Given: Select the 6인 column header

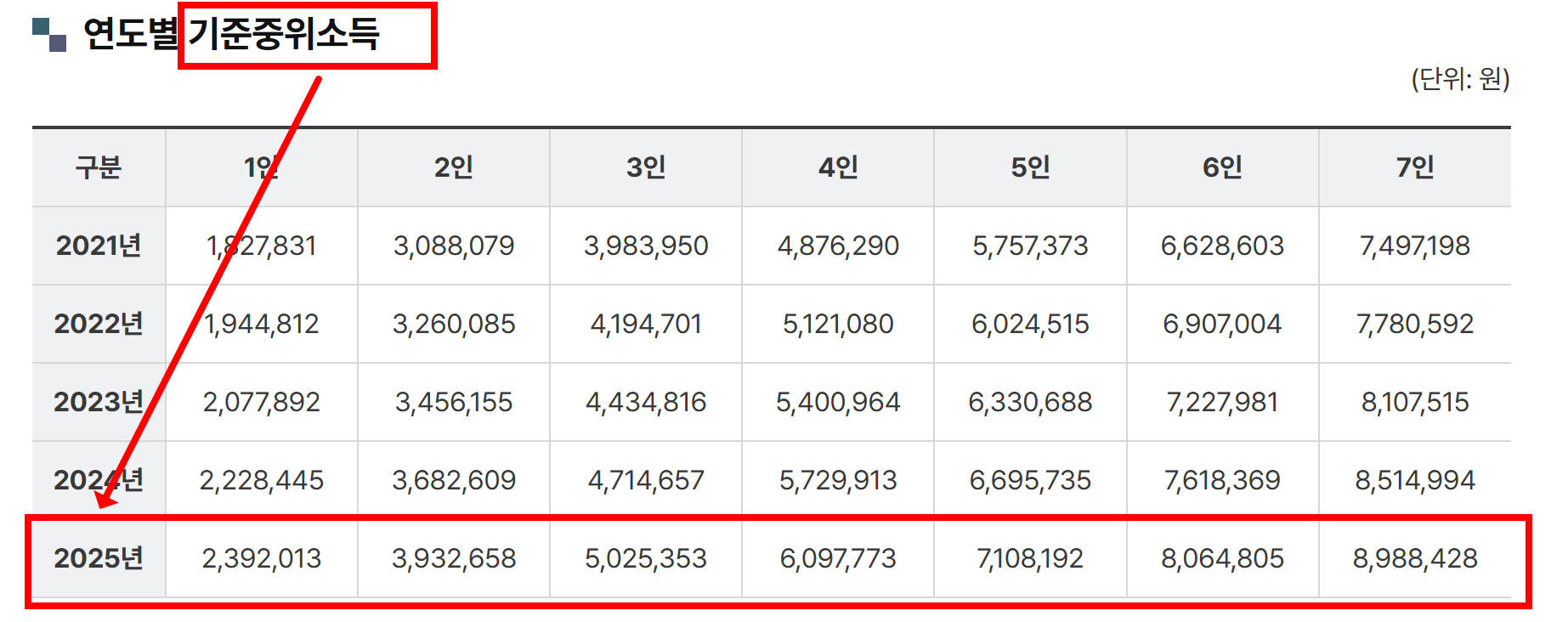Looking at the screenshot, I should pos(1222,167).
